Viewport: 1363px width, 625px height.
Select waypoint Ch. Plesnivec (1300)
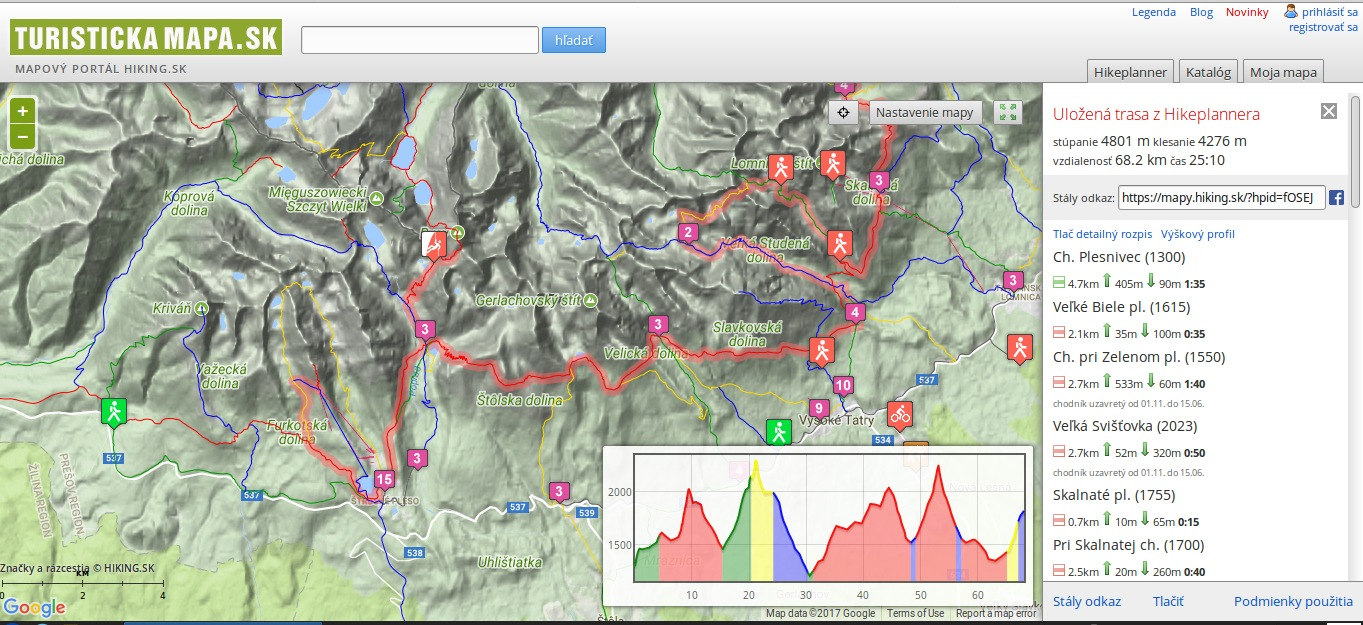1118,257
